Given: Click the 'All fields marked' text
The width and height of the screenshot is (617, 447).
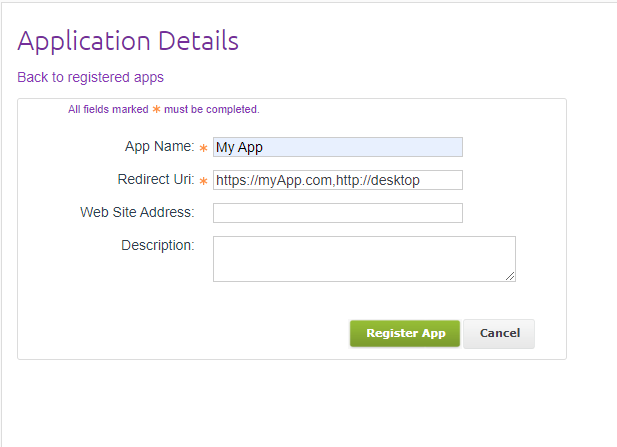Looking at the screenshot, I should (108, 109).
